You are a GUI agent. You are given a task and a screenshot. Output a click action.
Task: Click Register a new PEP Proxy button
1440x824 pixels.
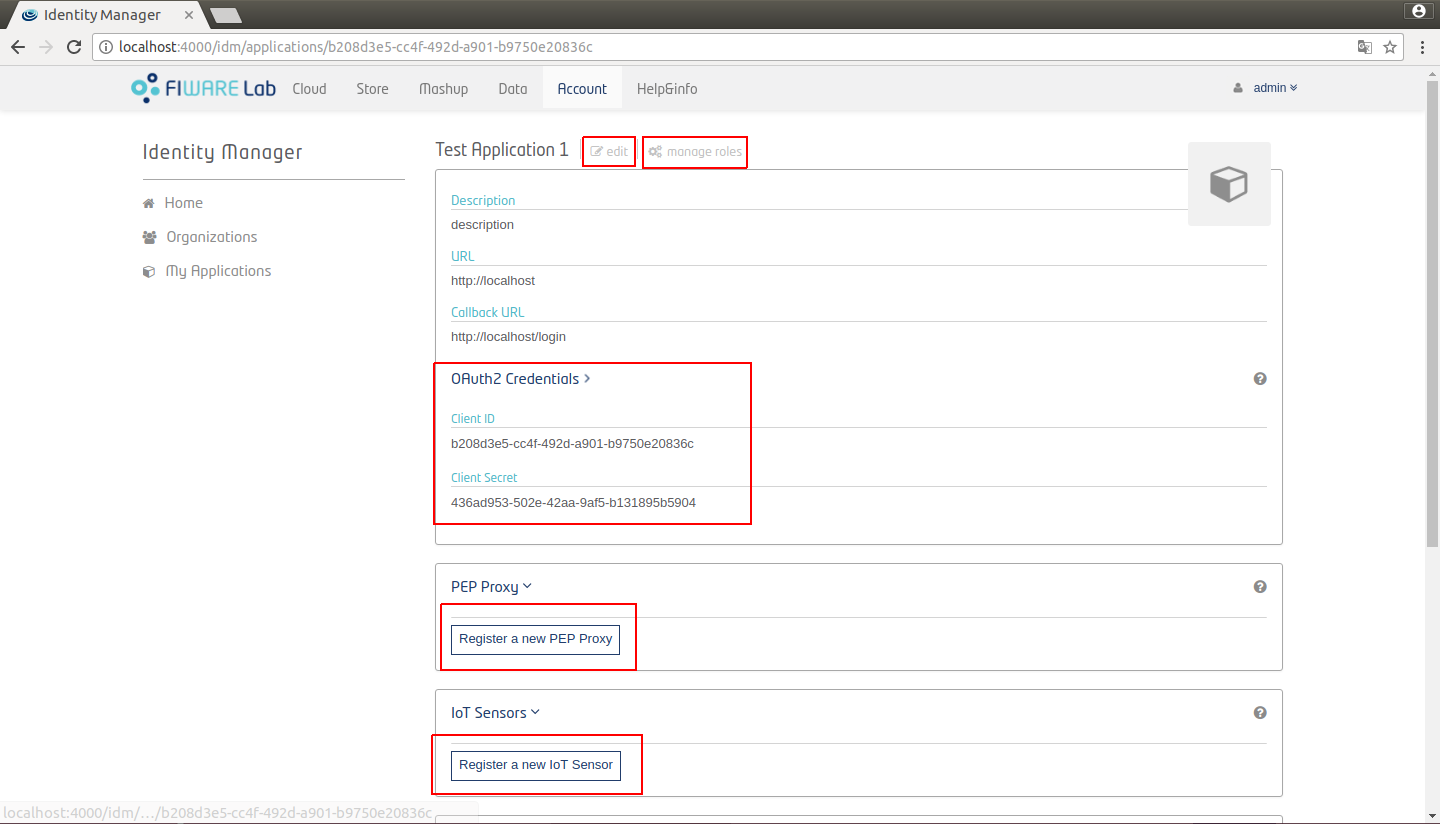[x=535, y=639]
